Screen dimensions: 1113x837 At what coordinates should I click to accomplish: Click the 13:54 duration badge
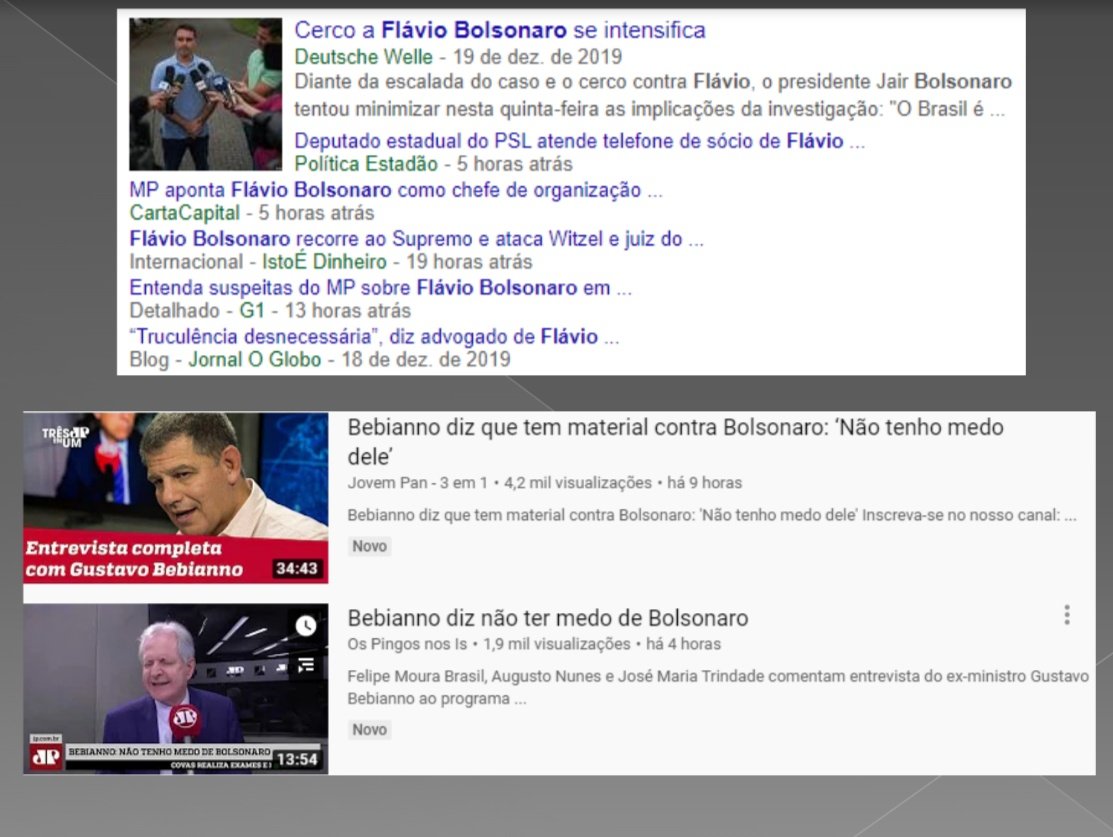tap(297, 759)
